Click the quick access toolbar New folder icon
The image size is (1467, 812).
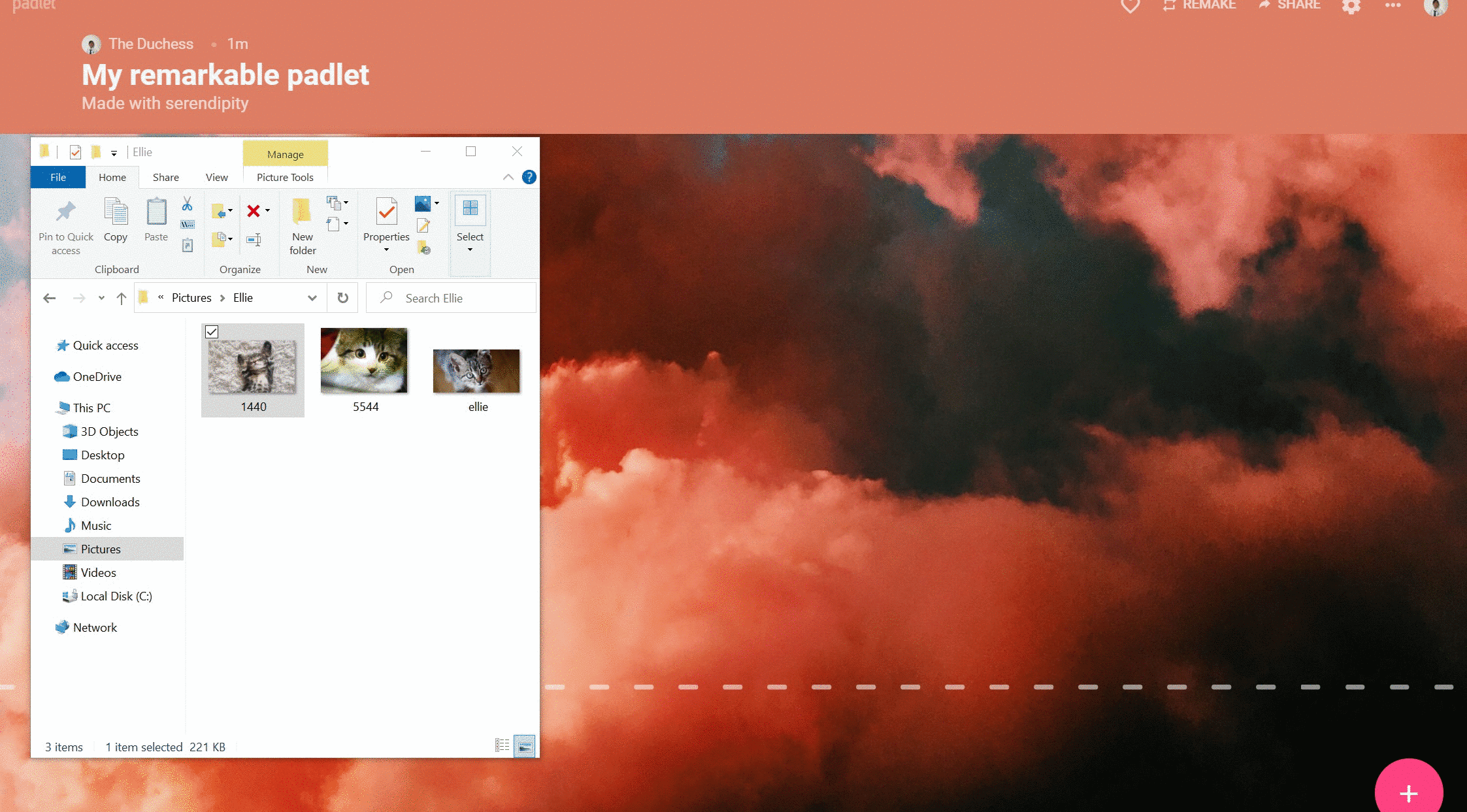coord(96,152)
